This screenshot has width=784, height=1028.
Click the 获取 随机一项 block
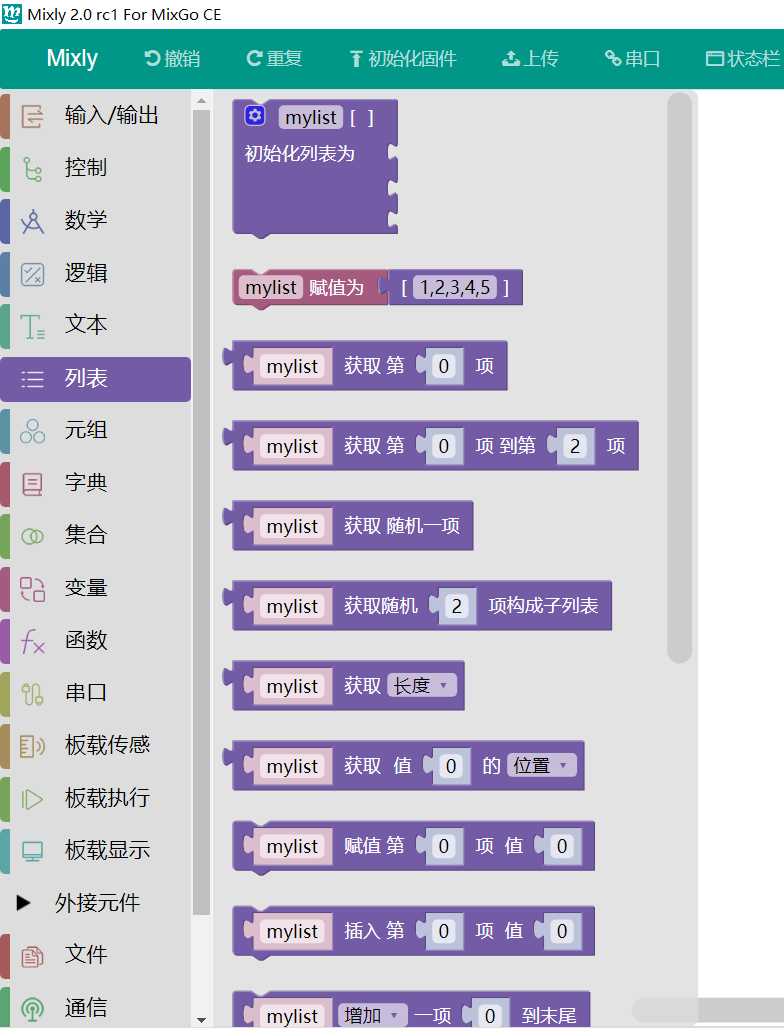coord(402,526)
